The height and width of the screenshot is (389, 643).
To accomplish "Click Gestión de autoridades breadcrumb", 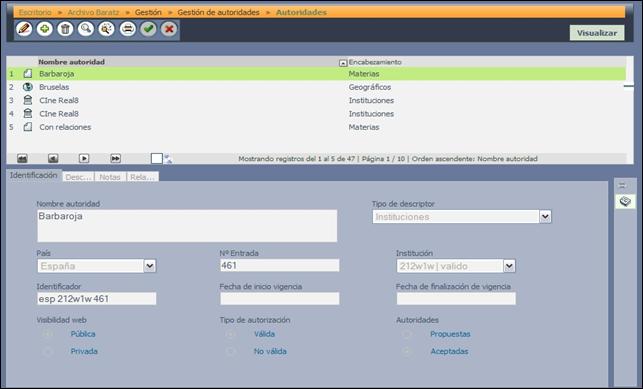I will 218,12.
